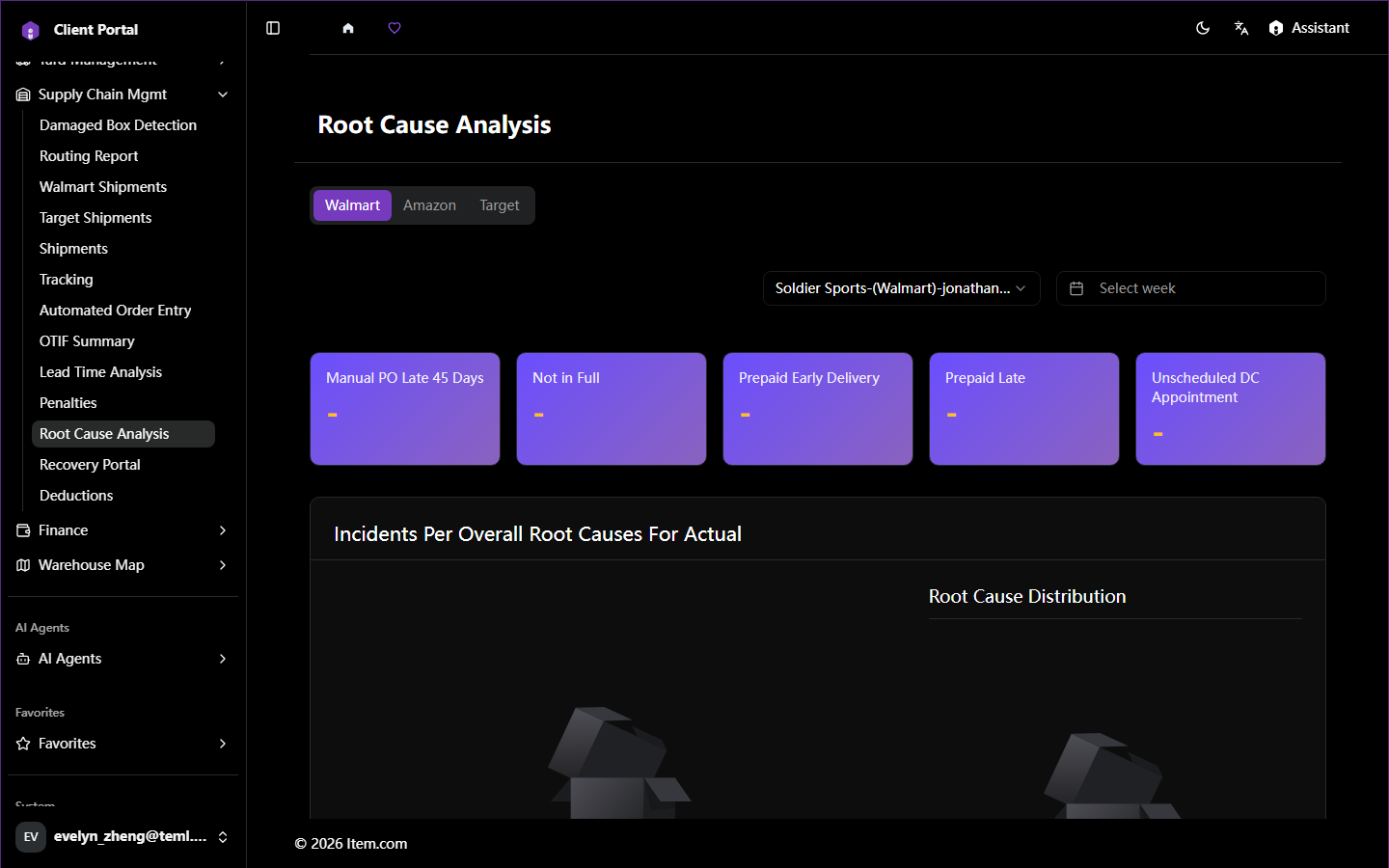Screen dimensions: 1389x868
Task: Open the Penalties page
Action: coord(123,403)
